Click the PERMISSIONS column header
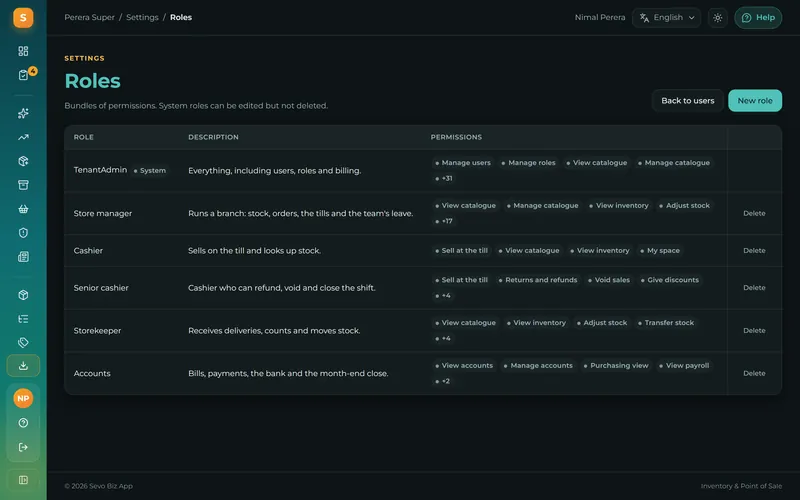800x500 pixels. coord(456,137)
